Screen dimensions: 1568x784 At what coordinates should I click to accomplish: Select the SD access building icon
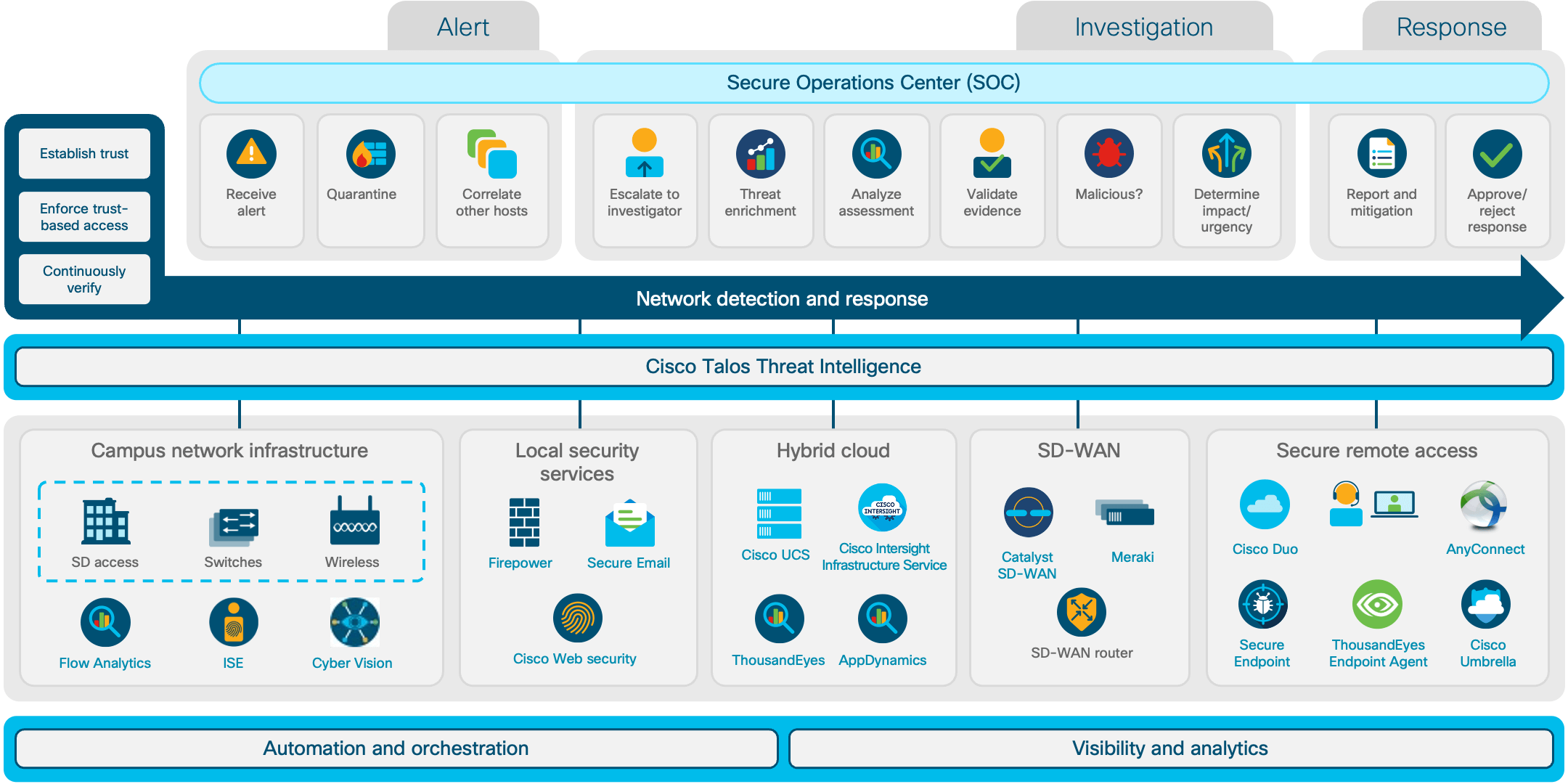[x=106, y=521]
